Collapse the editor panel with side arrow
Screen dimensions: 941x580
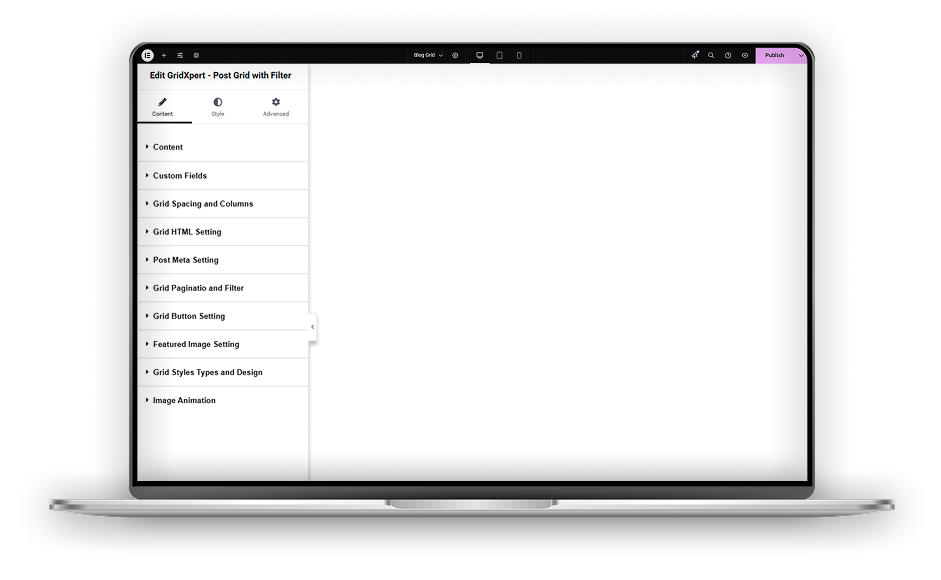[313, 327]
